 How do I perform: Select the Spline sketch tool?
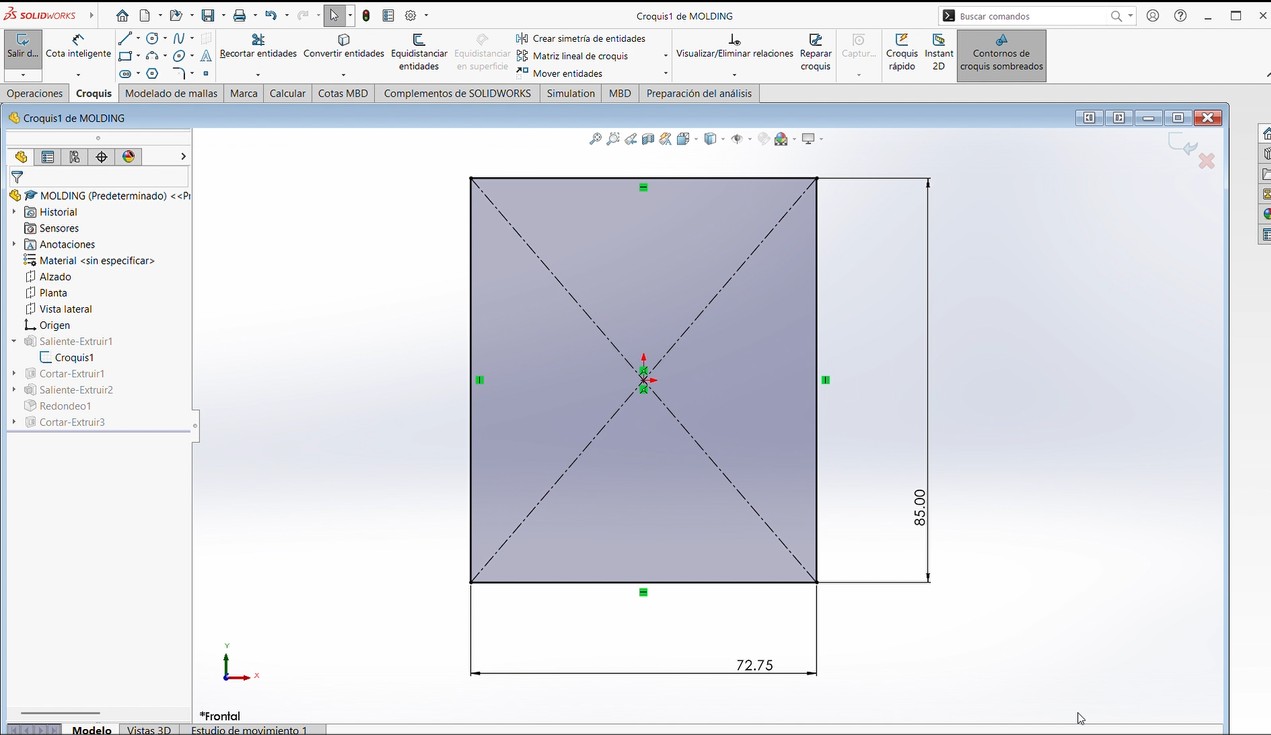click(x=179, y=39)
